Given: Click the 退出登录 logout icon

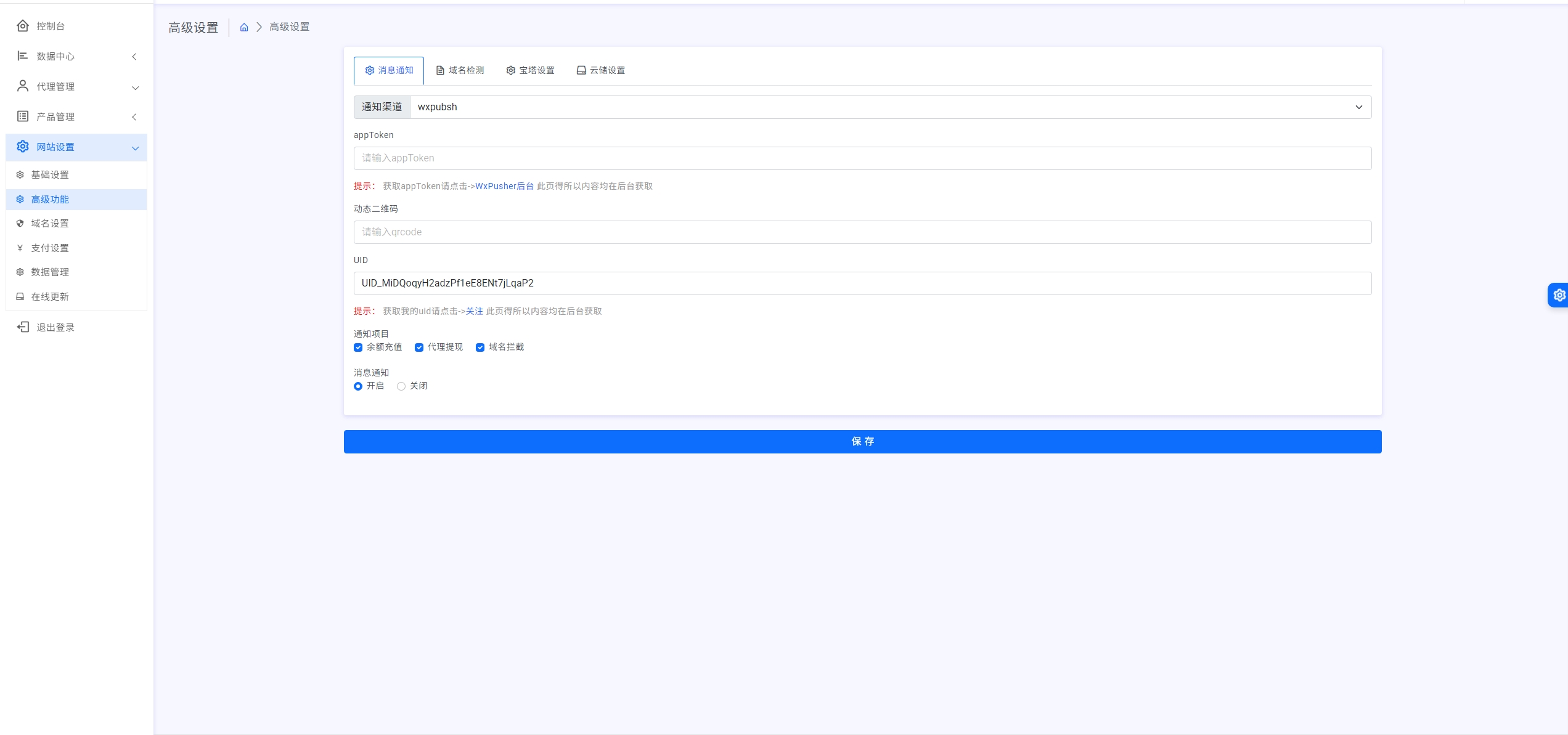Looking at the screenshot, I should tap(23, 327).
